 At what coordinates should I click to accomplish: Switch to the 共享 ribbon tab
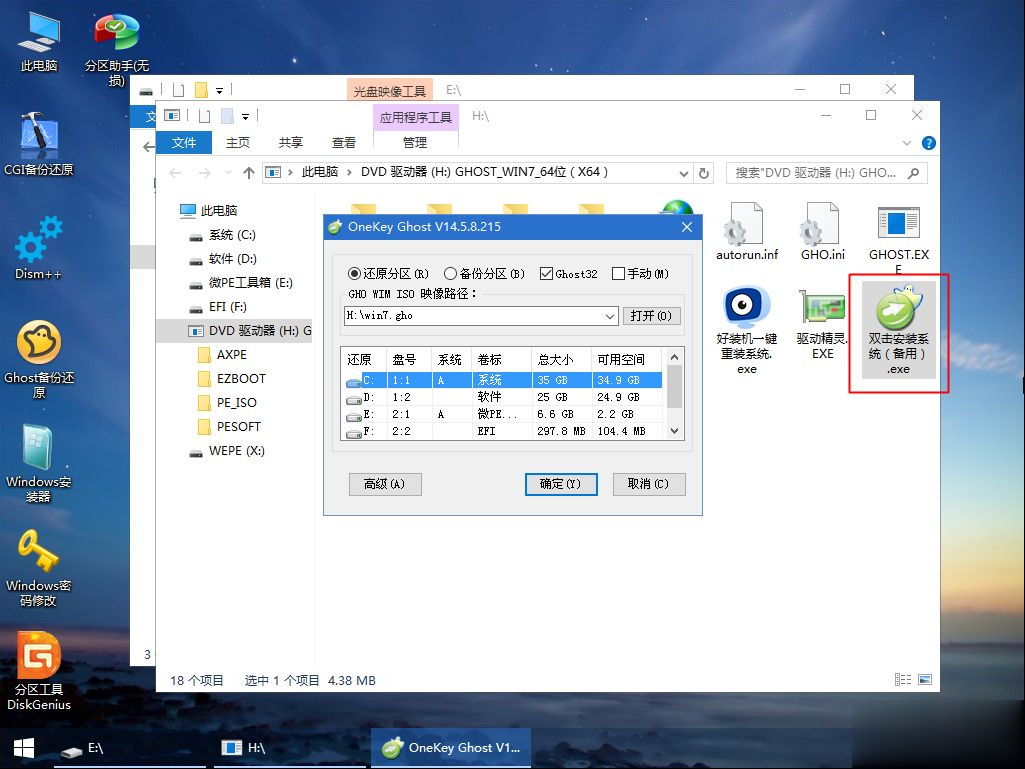tap(291, 143)
